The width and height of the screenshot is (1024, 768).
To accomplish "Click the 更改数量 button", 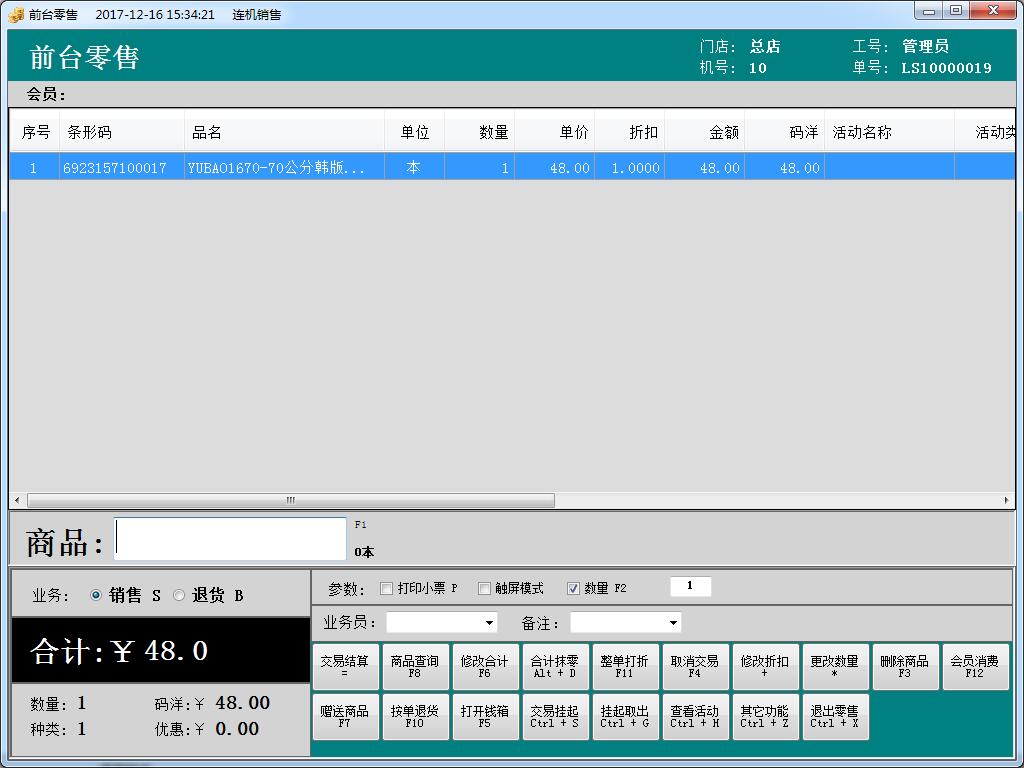I will click(835, 667).
